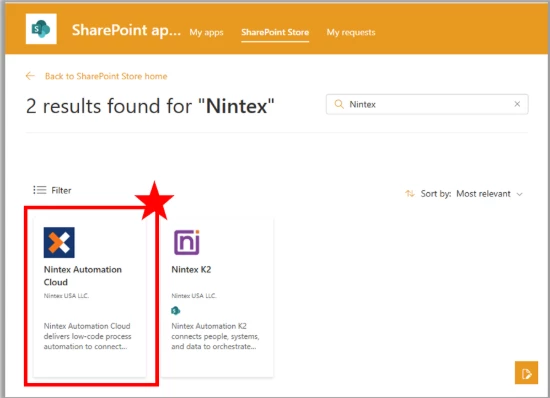This screenshot has width=550, height=398.
Task: Clear the search box with X
Action: [x=517, y=104]
